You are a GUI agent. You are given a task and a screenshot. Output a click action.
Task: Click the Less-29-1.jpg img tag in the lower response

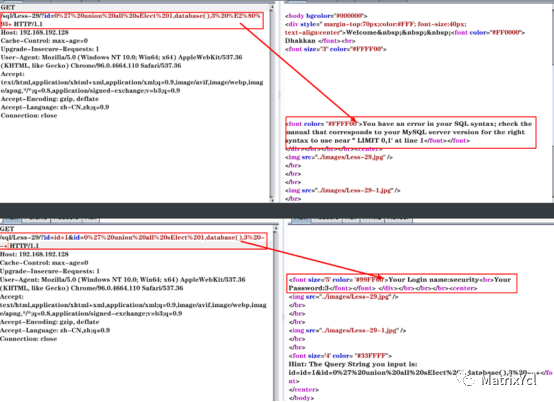347,330
